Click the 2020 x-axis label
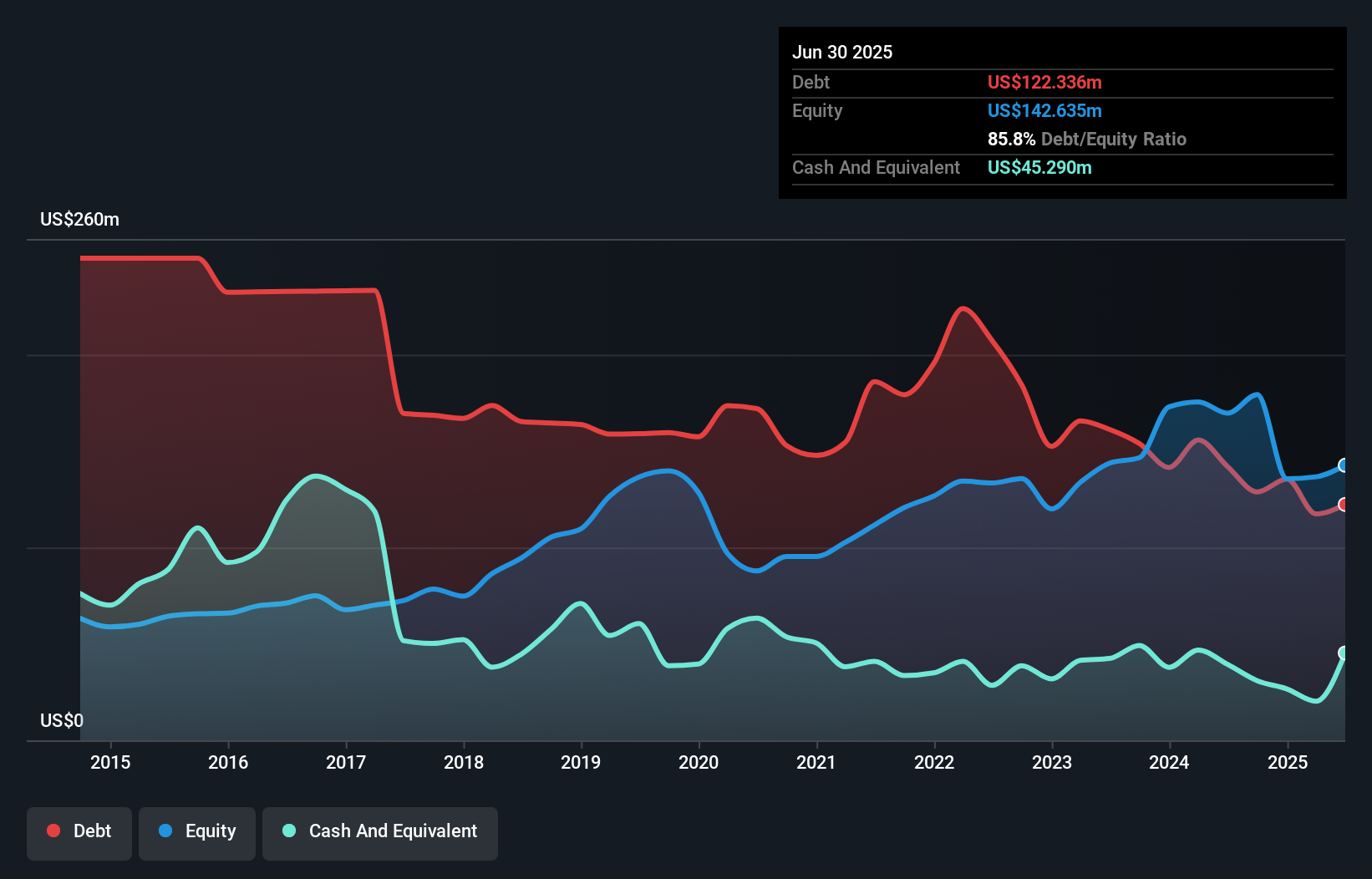The image size is (1372, 879). (699, 762)
